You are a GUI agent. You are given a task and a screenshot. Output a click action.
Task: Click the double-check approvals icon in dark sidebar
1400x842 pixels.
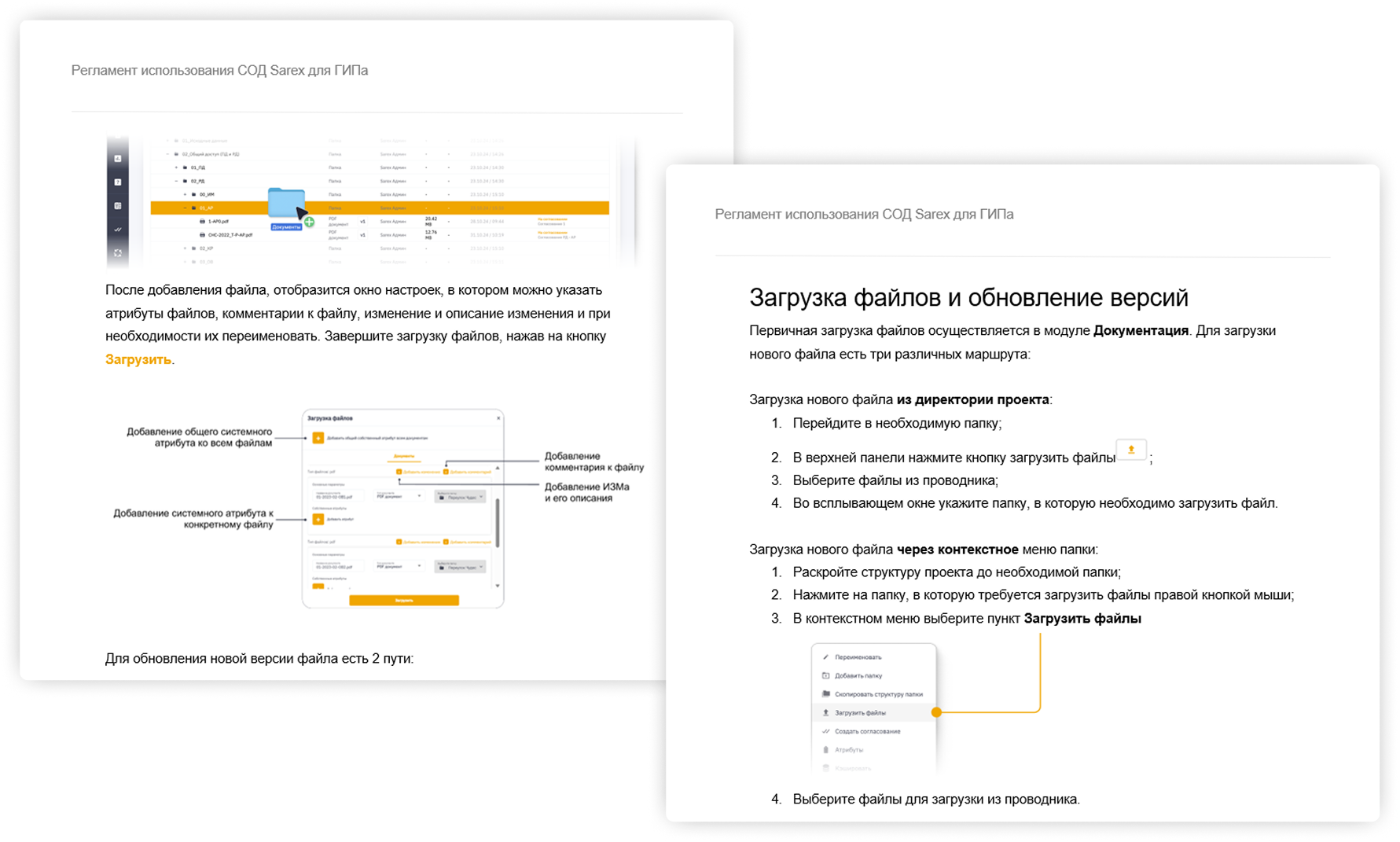point(118,230)
